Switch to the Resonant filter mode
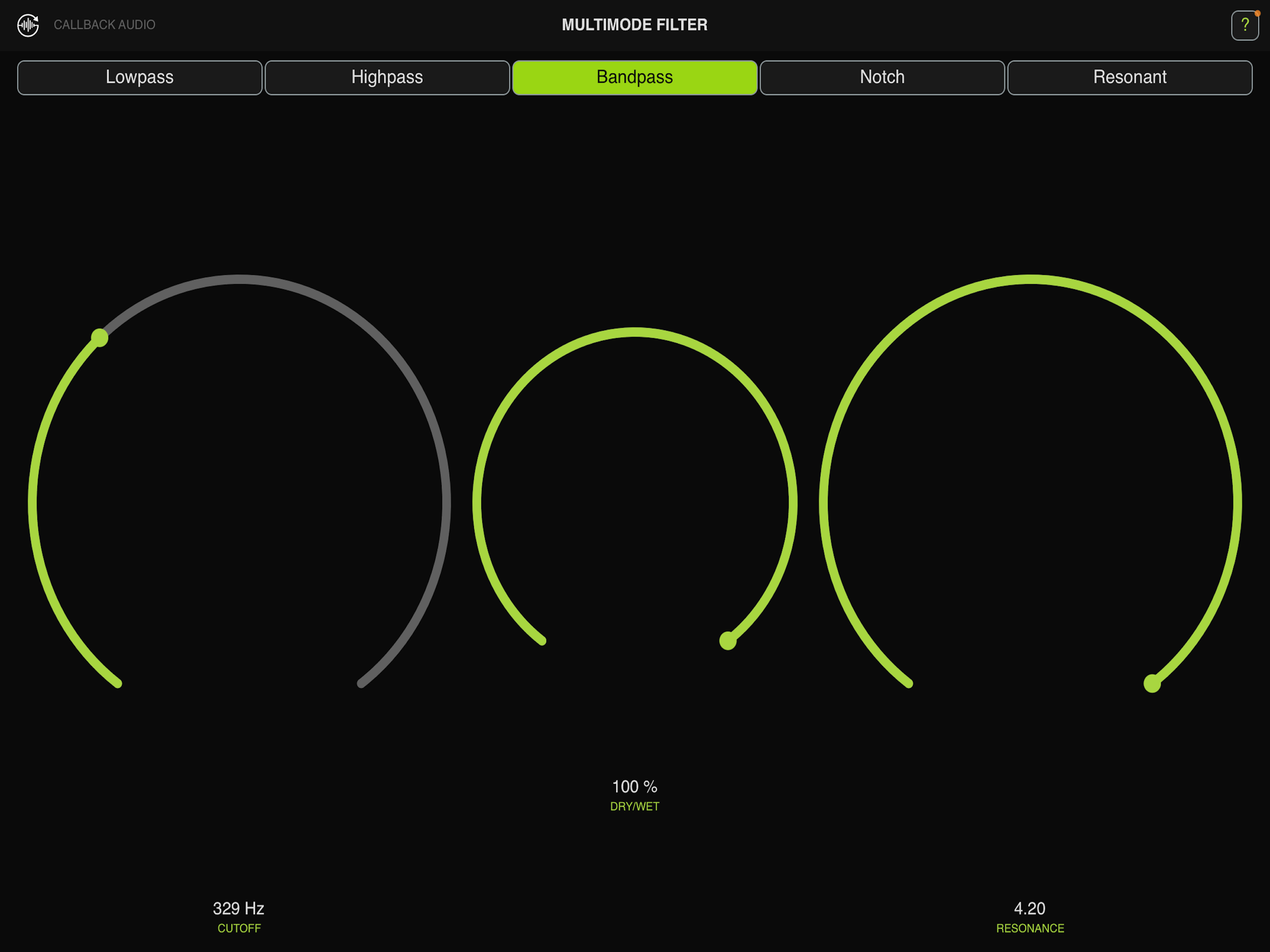The width and height of the screenshot is (1270, 952). (x=1129, y=77)
